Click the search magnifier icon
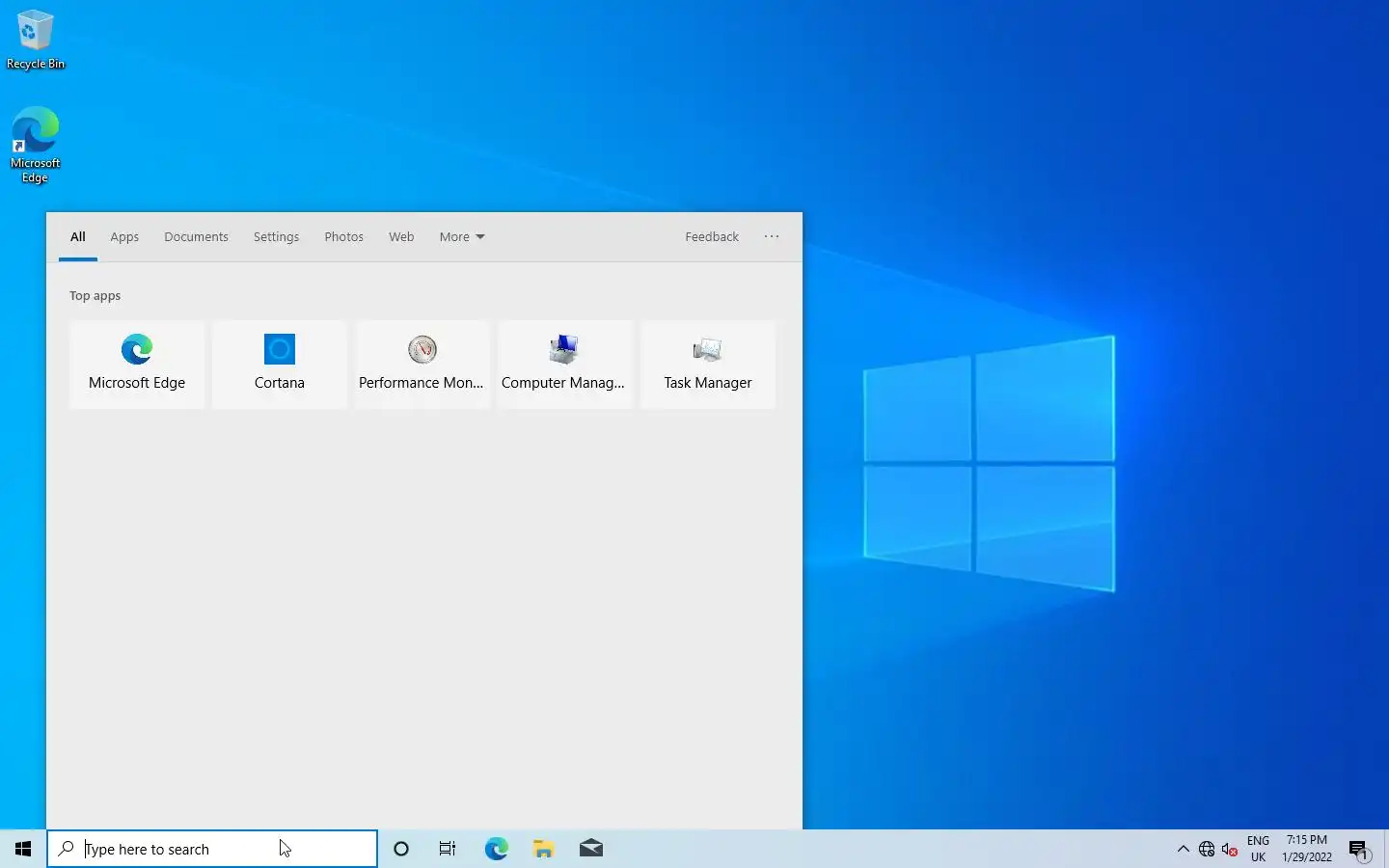 click(x=67, y=849)
